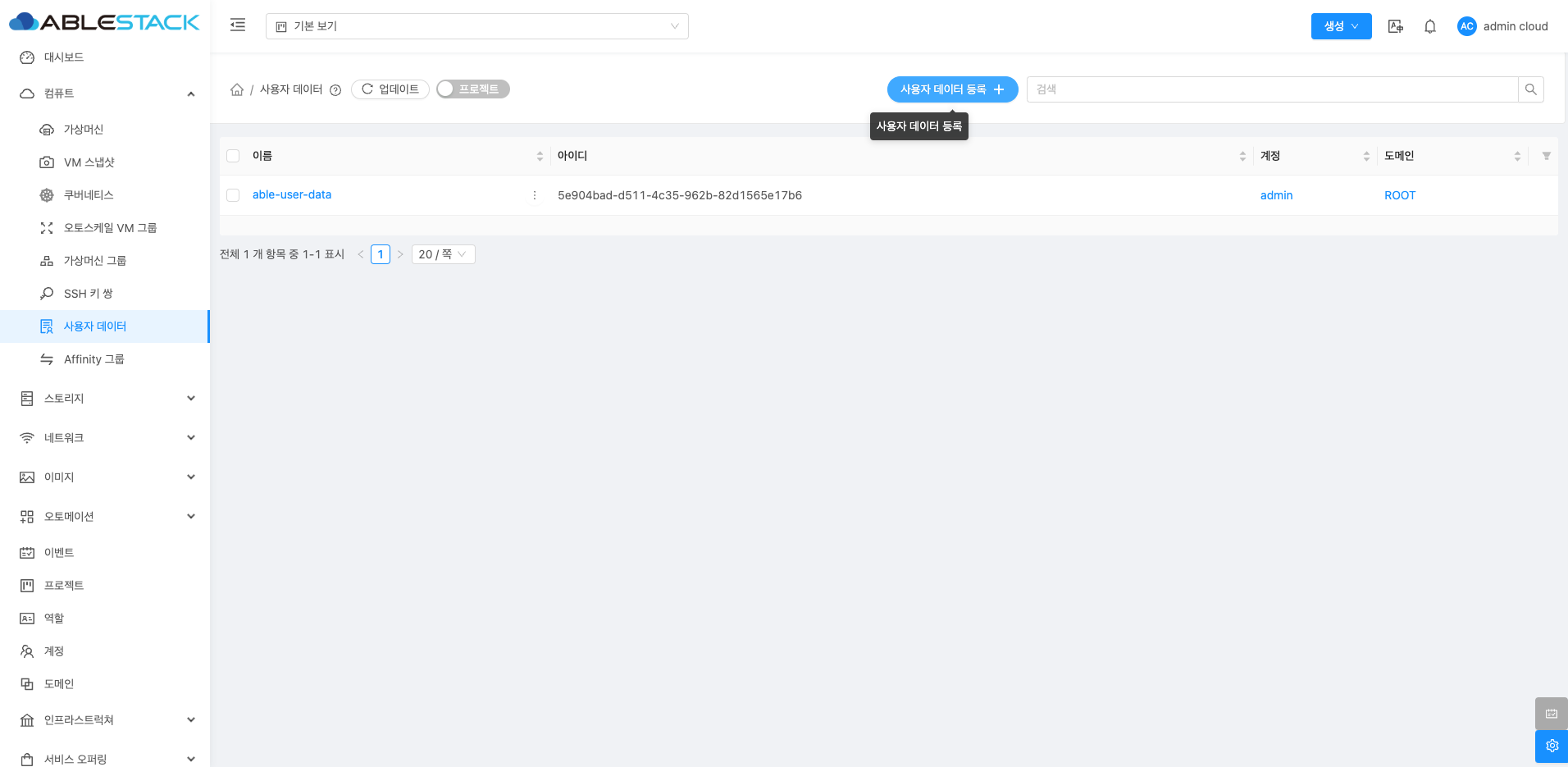The width and height of the screenshot is (1568, 767).
Task: Check the able-user-data row checkbox
Action: pyautogui.click(x=233, y=195)
